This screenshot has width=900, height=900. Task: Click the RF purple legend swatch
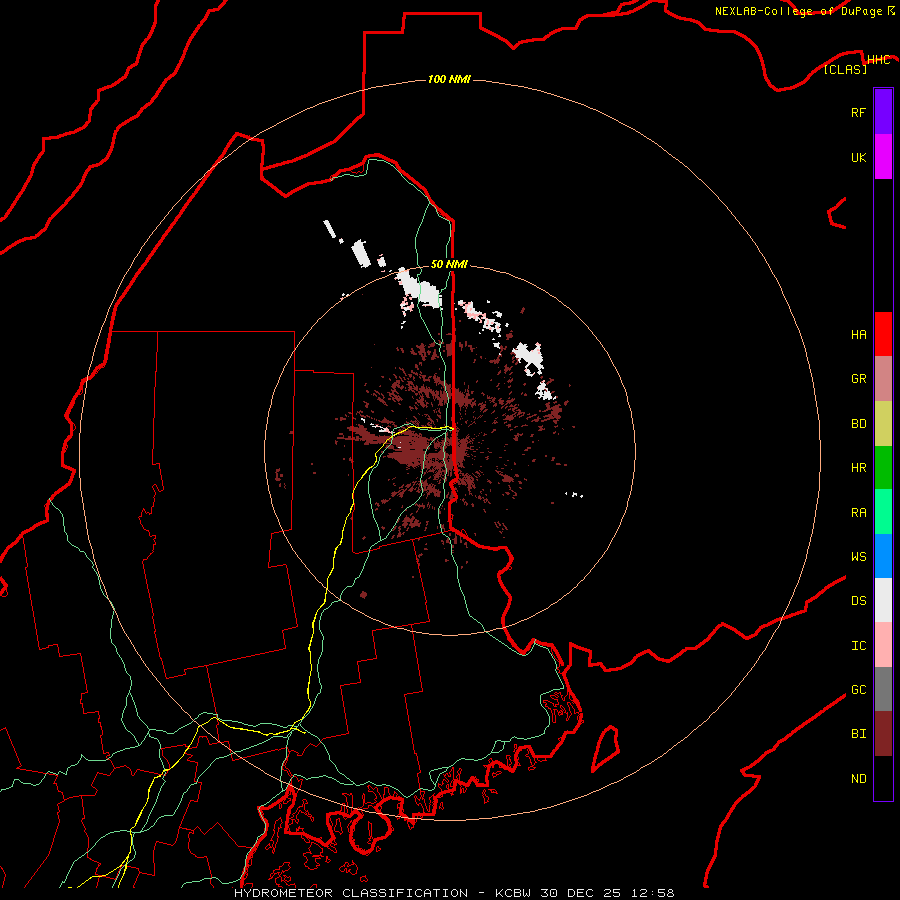tap(883, 112)
